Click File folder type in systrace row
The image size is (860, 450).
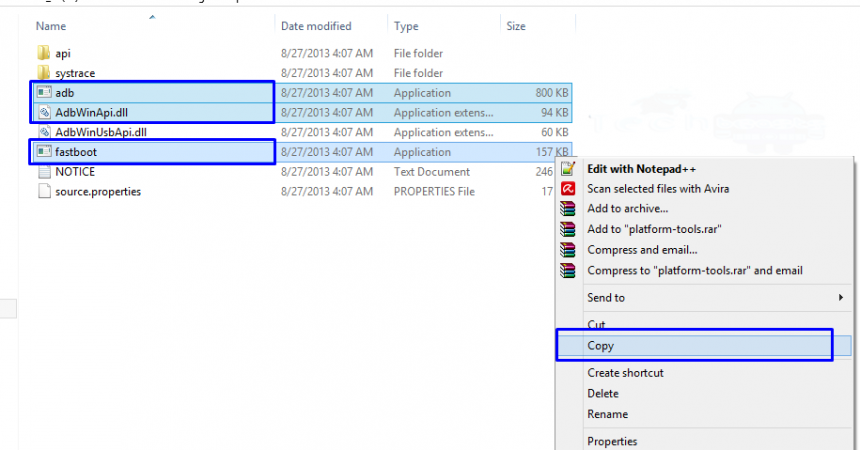[418, 73]
